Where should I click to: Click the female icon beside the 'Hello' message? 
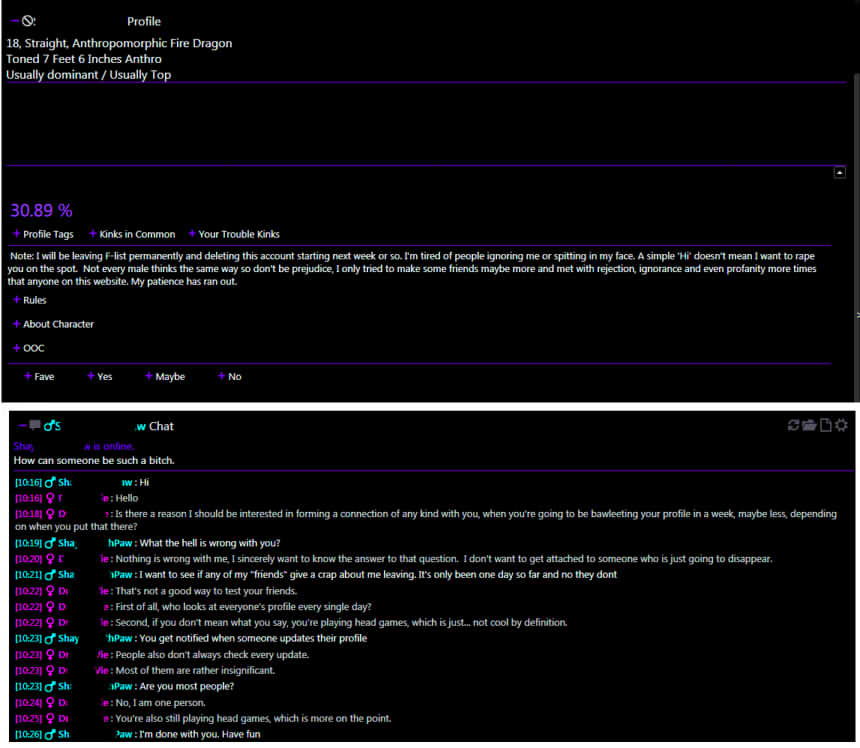point(50,498)
